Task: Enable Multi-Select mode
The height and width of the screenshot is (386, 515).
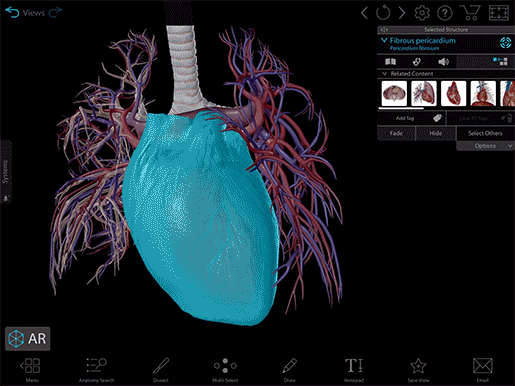Action: pos(225,369)
